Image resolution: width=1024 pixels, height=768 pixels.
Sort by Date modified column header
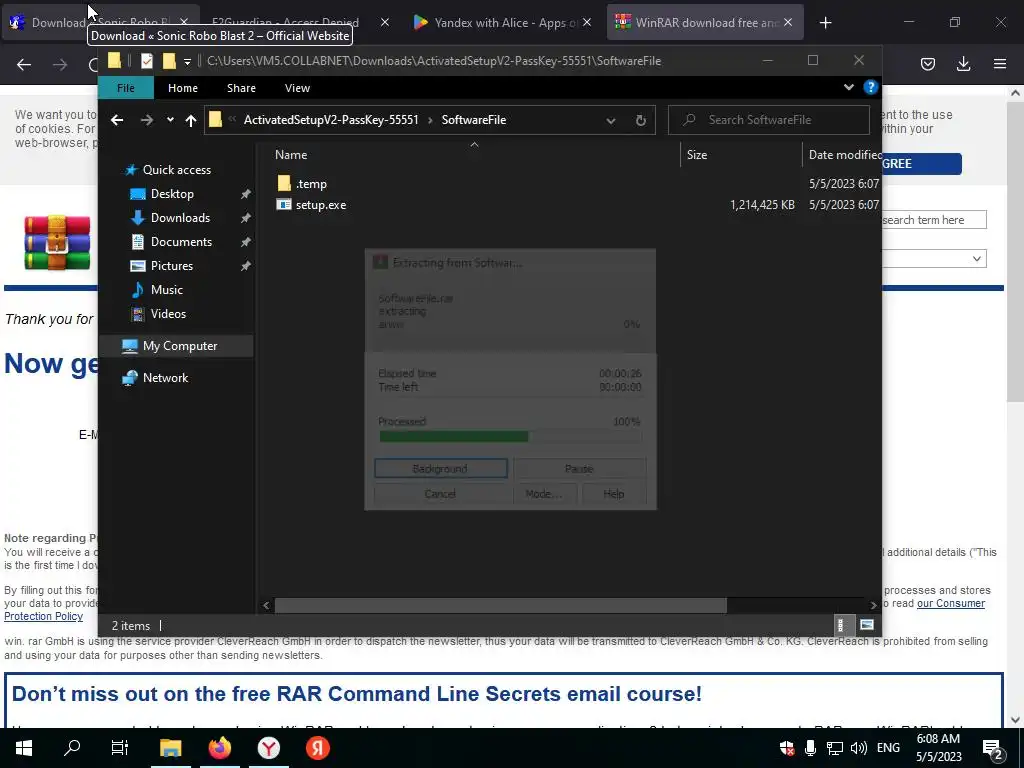click(844, 155)
